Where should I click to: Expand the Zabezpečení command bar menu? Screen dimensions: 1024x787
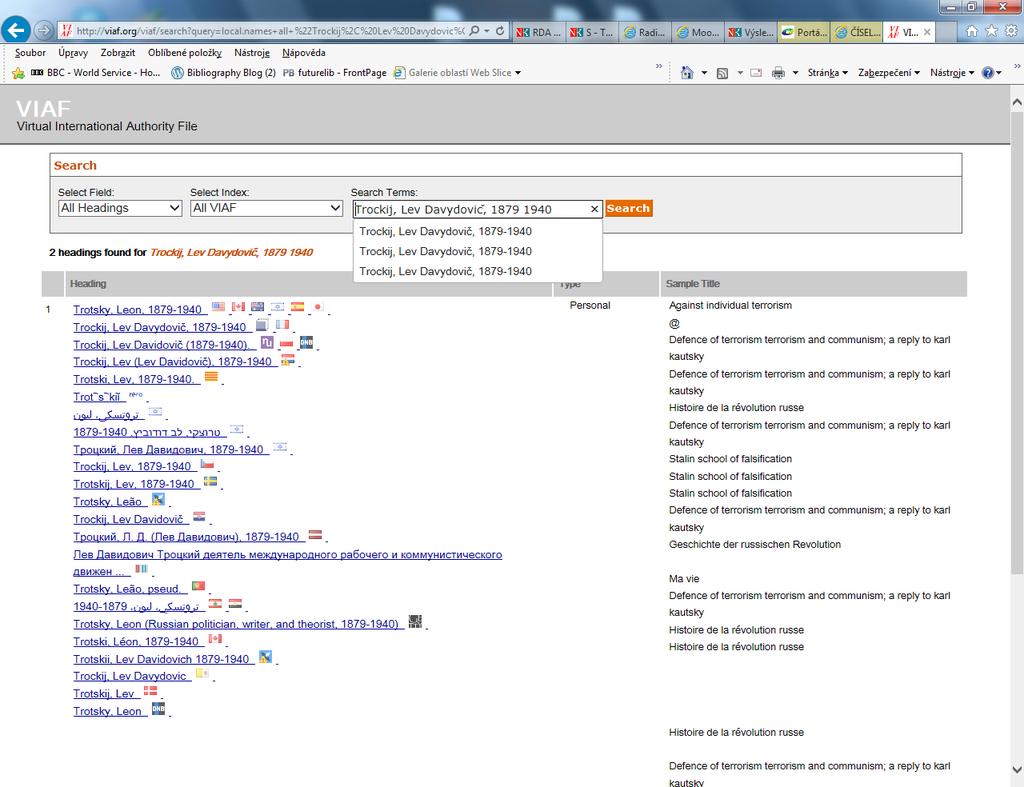889,73
